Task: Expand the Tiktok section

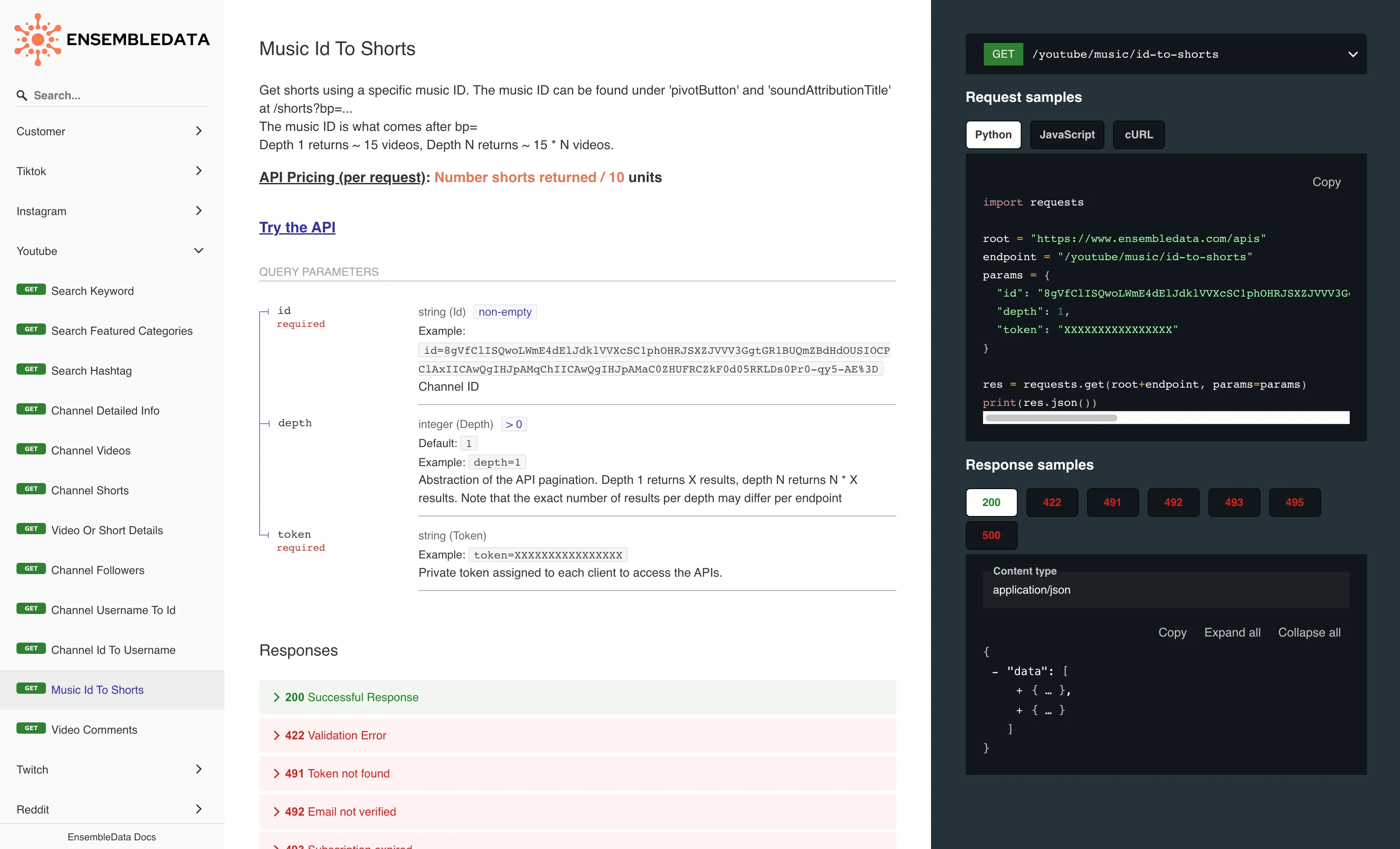Action: [112, 171]
